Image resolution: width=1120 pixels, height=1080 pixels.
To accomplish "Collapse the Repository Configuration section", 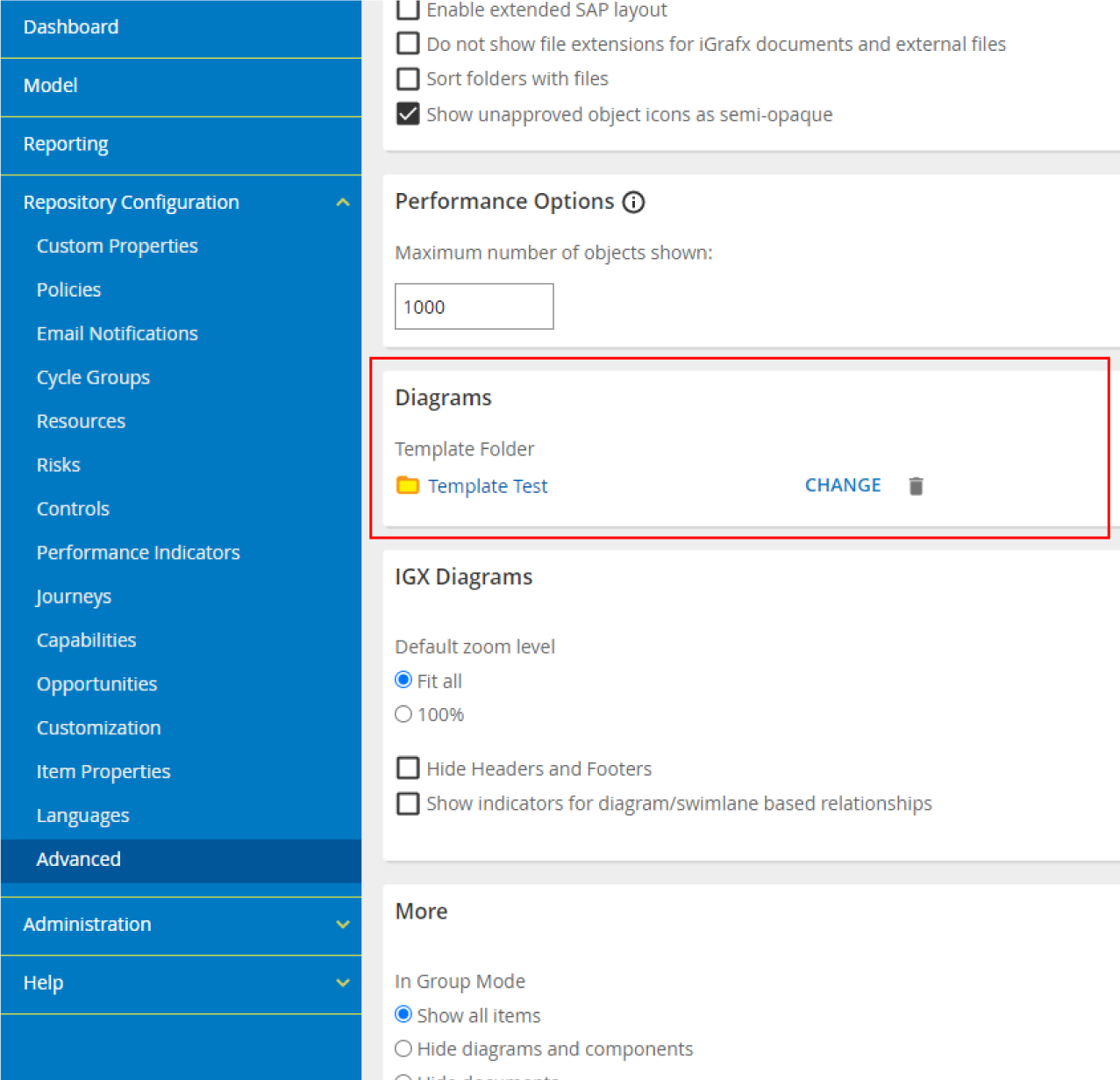I will pos(342,203).
